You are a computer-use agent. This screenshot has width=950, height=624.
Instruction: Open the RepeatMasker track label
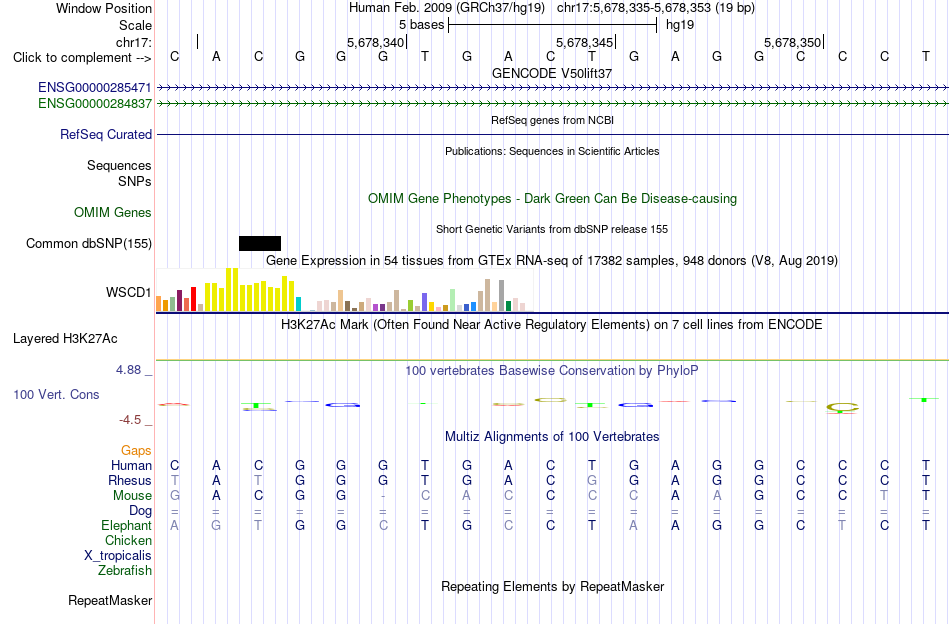pyautogui.click(x=110, y=600)
